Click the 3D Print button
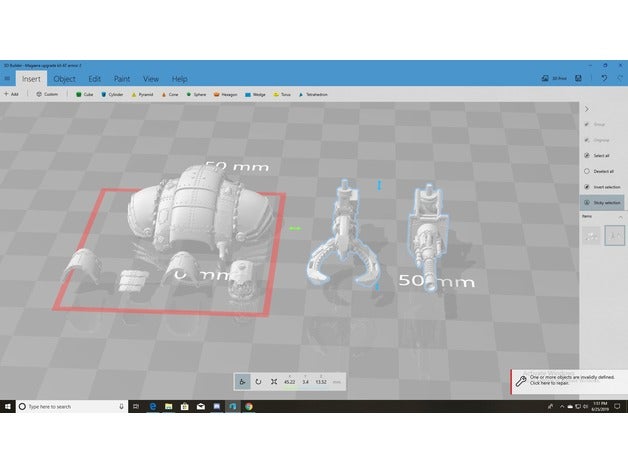The height and width of the screenshot is (472, 628). (x=554, y=78)
